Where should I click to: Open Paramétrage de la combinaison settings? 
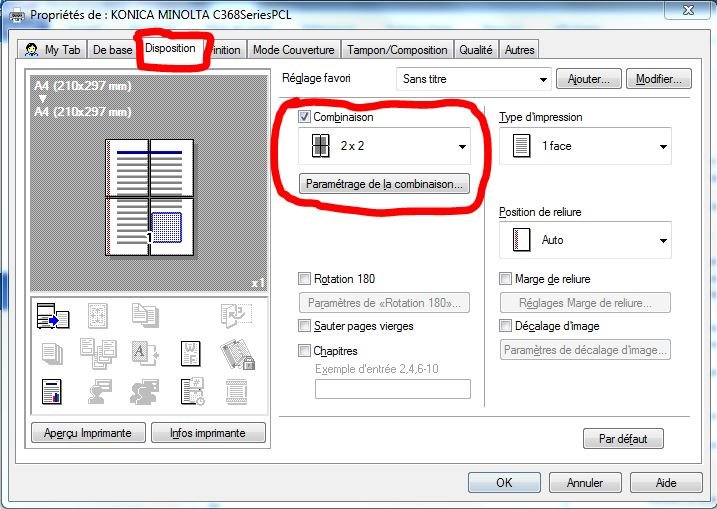[384, 184]
